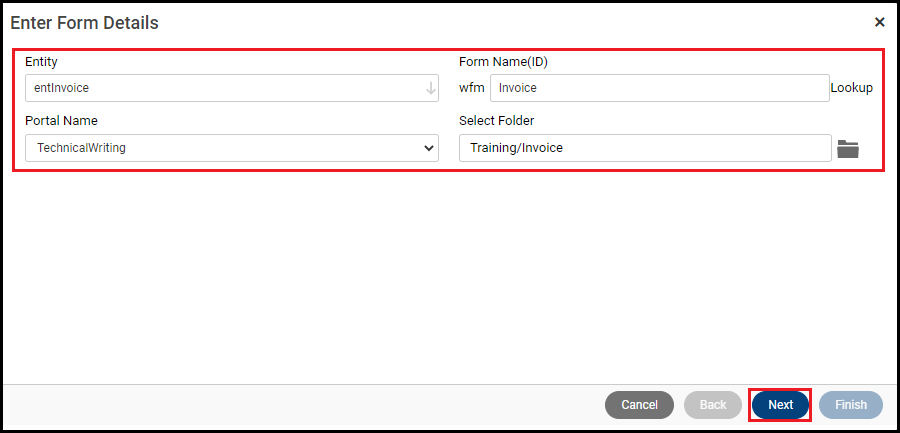The width and height of the screenshot is (900, 433).
Task: Focus the entInvoice Entity field
Action: tap(220, 88)
